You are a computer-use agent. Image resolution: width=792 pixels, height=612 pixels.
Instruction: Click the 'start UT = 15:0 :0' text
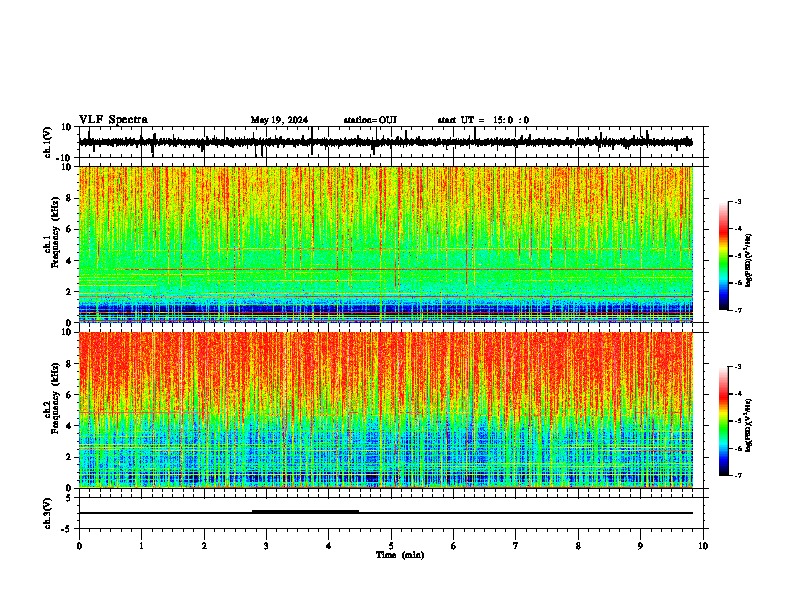click(x=483, y=120)
